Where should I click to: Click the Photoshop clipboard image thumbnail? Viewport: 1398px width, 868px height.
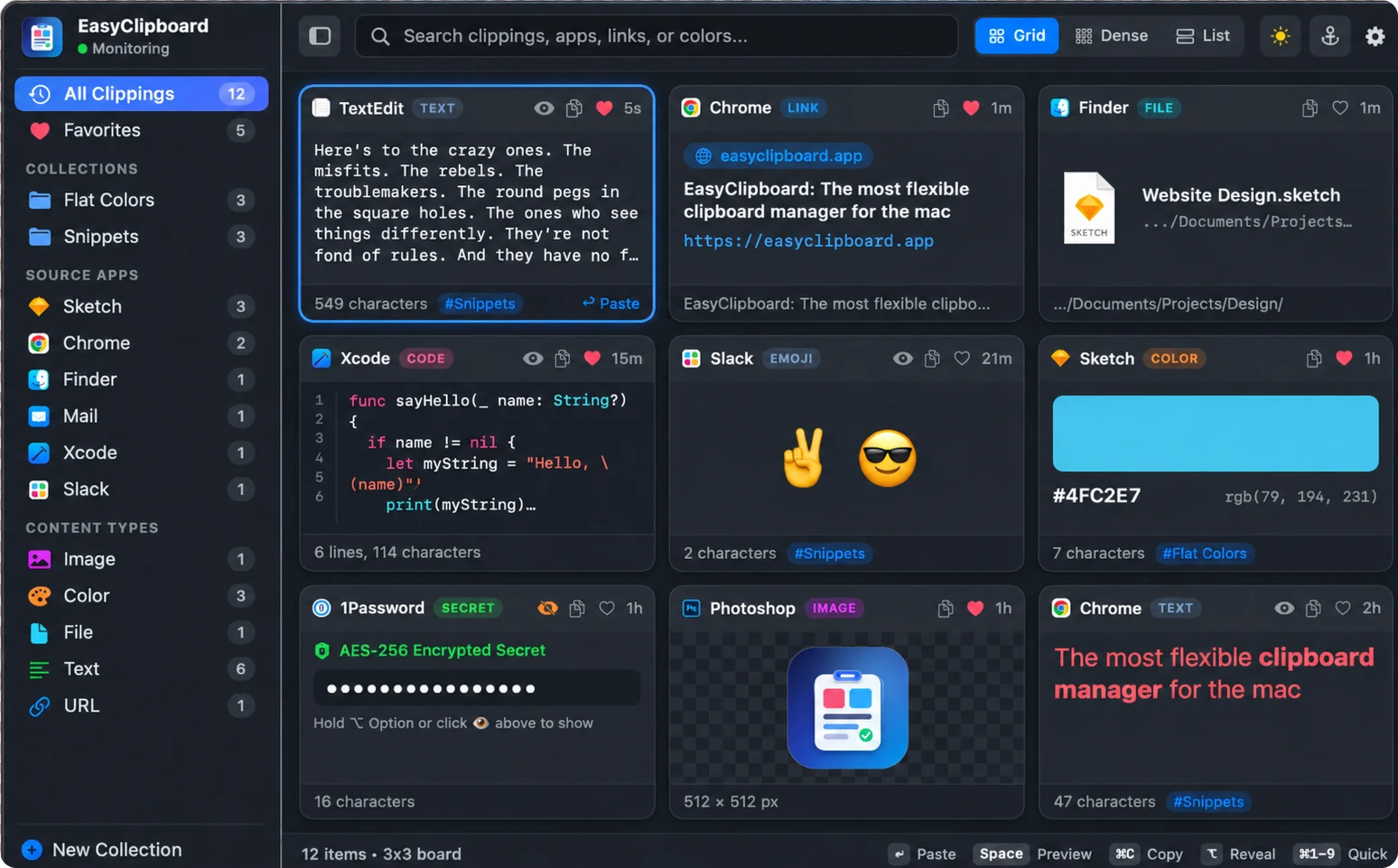click(x=847, y=707)
